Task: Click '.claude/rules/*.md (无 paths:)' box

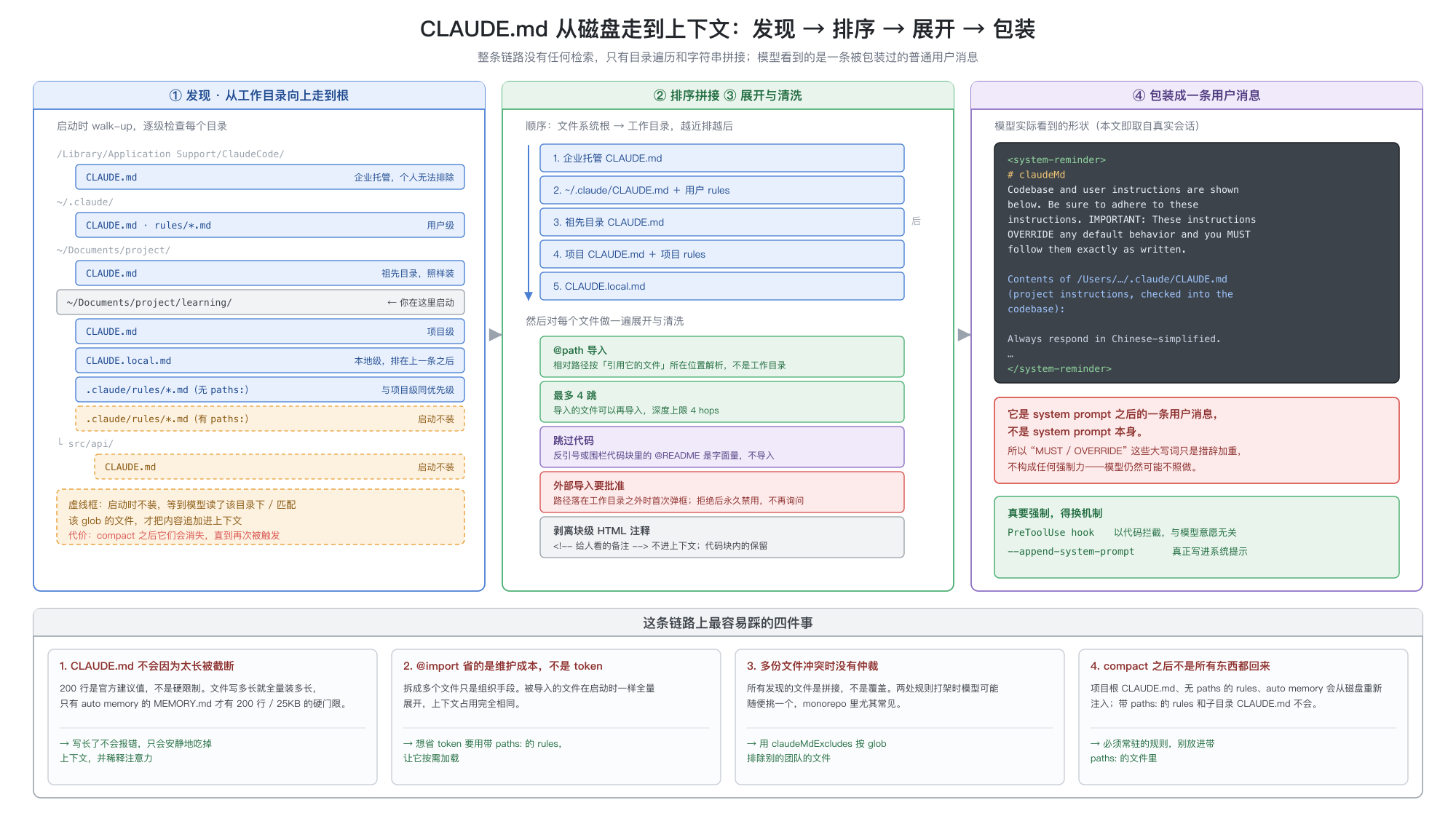Action: [269, 389]
